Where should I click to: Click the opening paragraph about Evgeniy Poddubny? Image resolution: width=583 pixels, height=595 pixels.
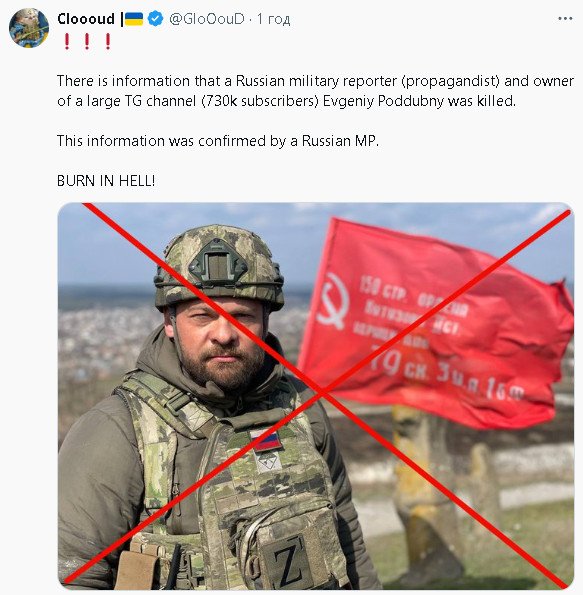(x=315, y=91)
